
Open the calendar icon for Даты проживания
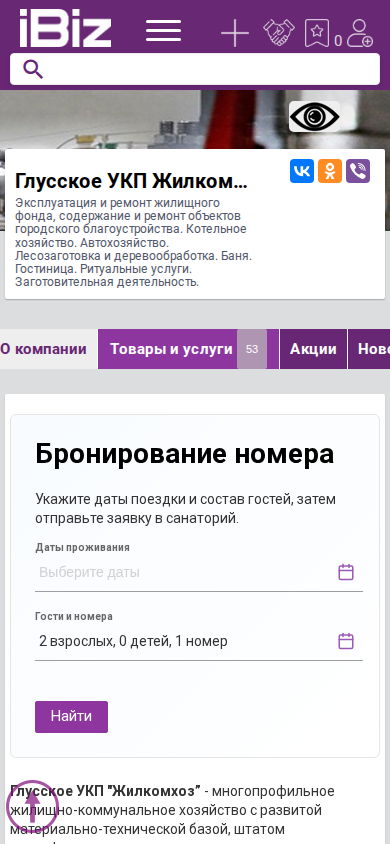(x=346, y=572)
